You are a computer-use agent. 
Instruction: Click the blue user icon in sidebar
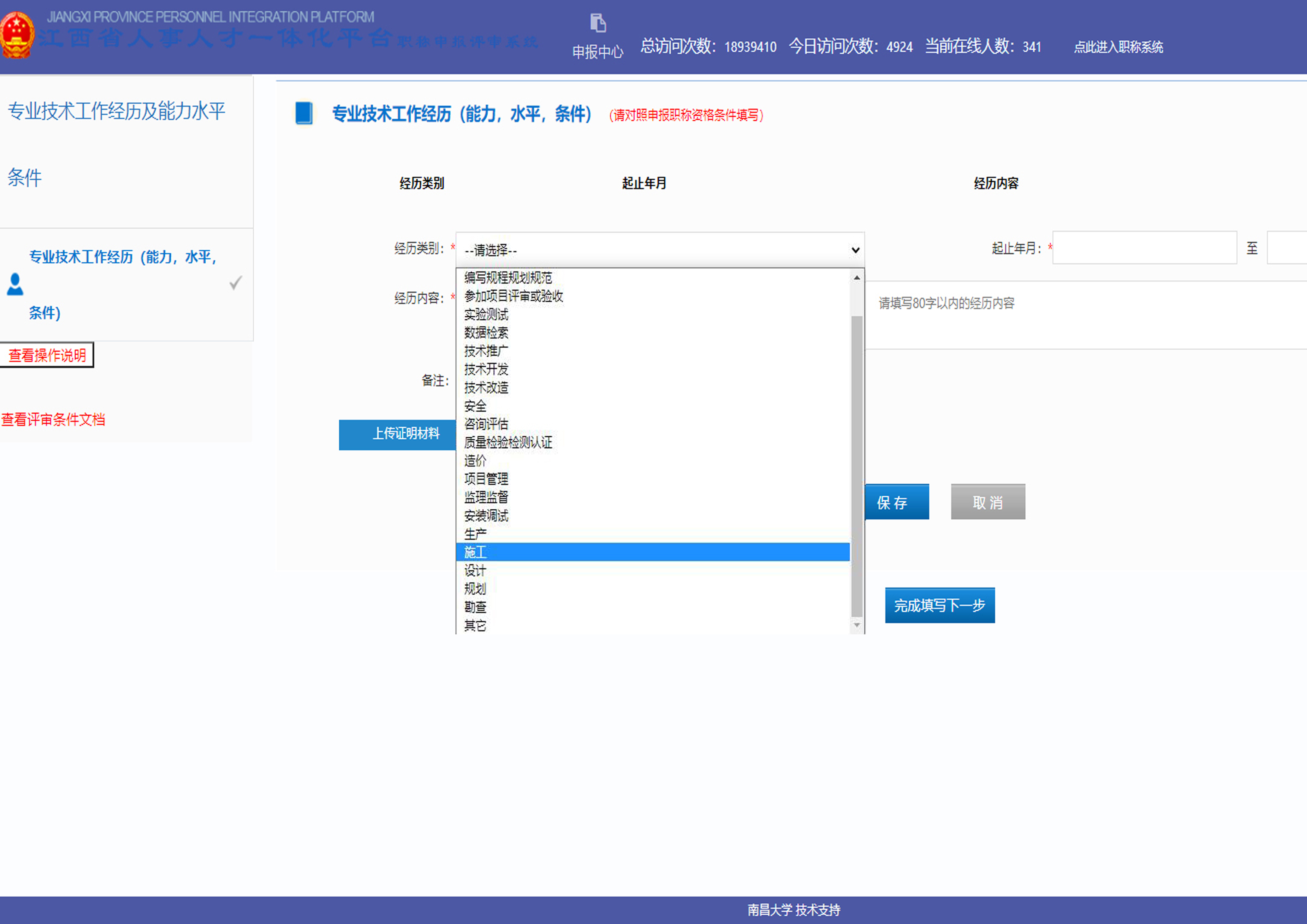(x=15, y=284)
